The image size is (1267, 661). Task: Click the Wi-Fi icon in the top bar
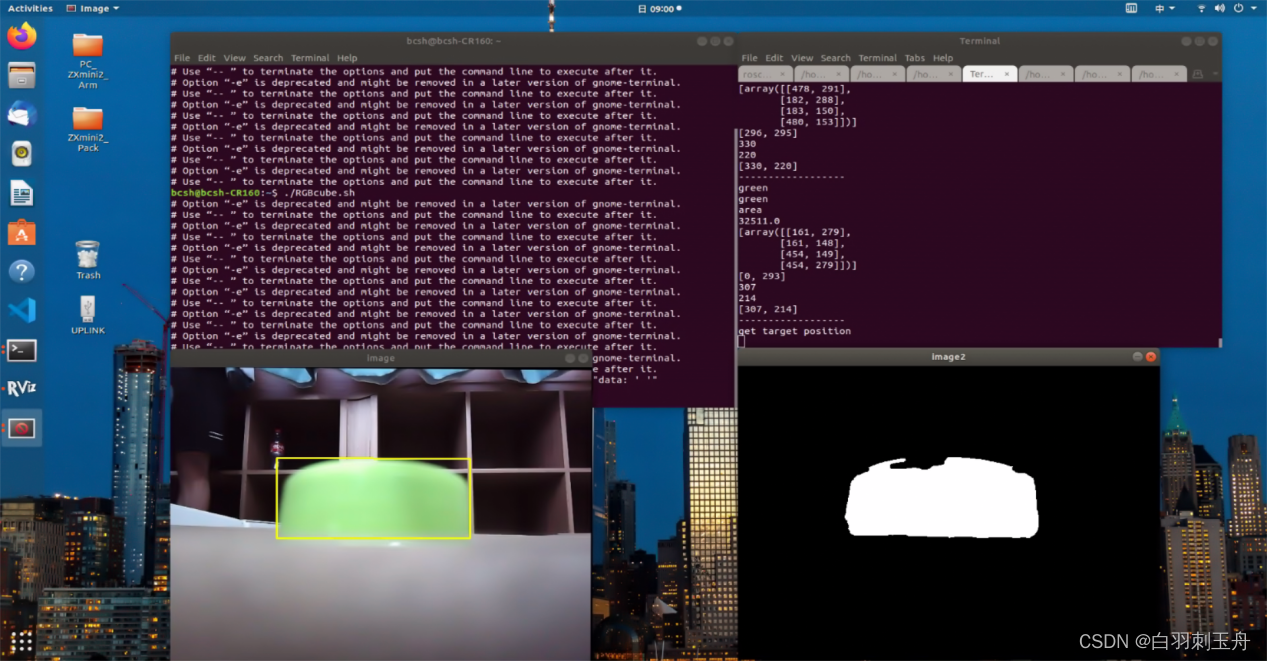click(1201, 8)
